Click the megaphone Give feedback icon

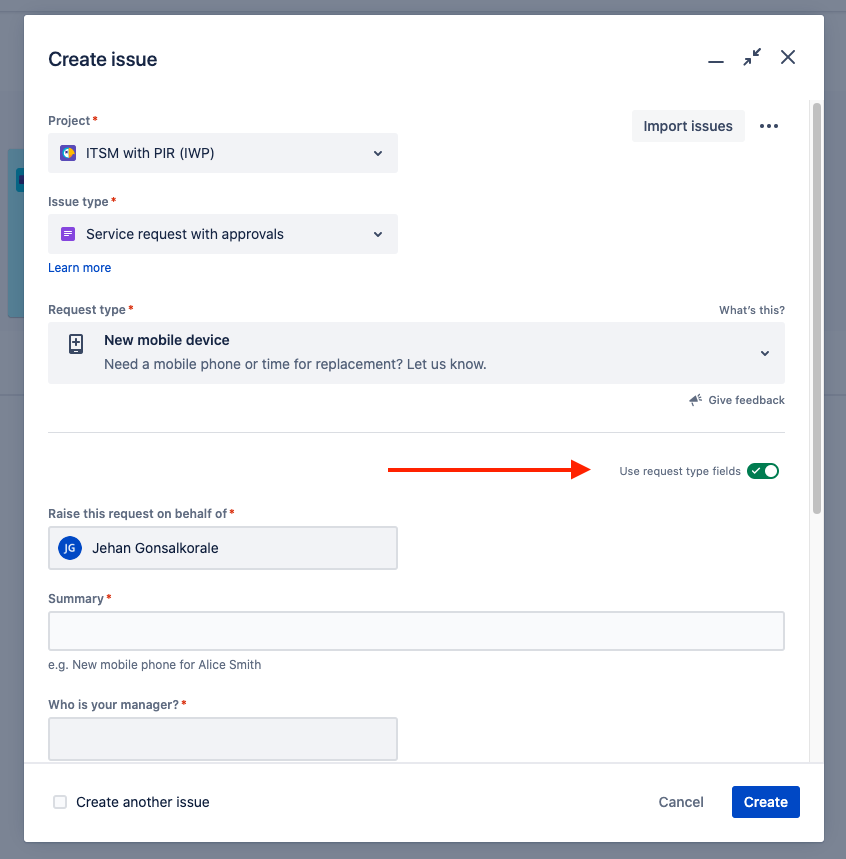coord(695,400)
